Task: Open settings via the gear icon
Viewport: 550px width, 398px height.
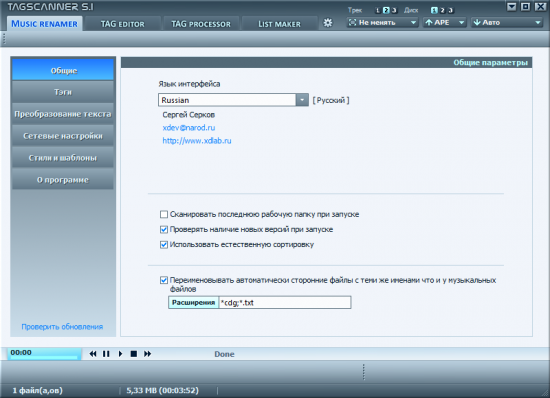Action: tap(328, 23)
